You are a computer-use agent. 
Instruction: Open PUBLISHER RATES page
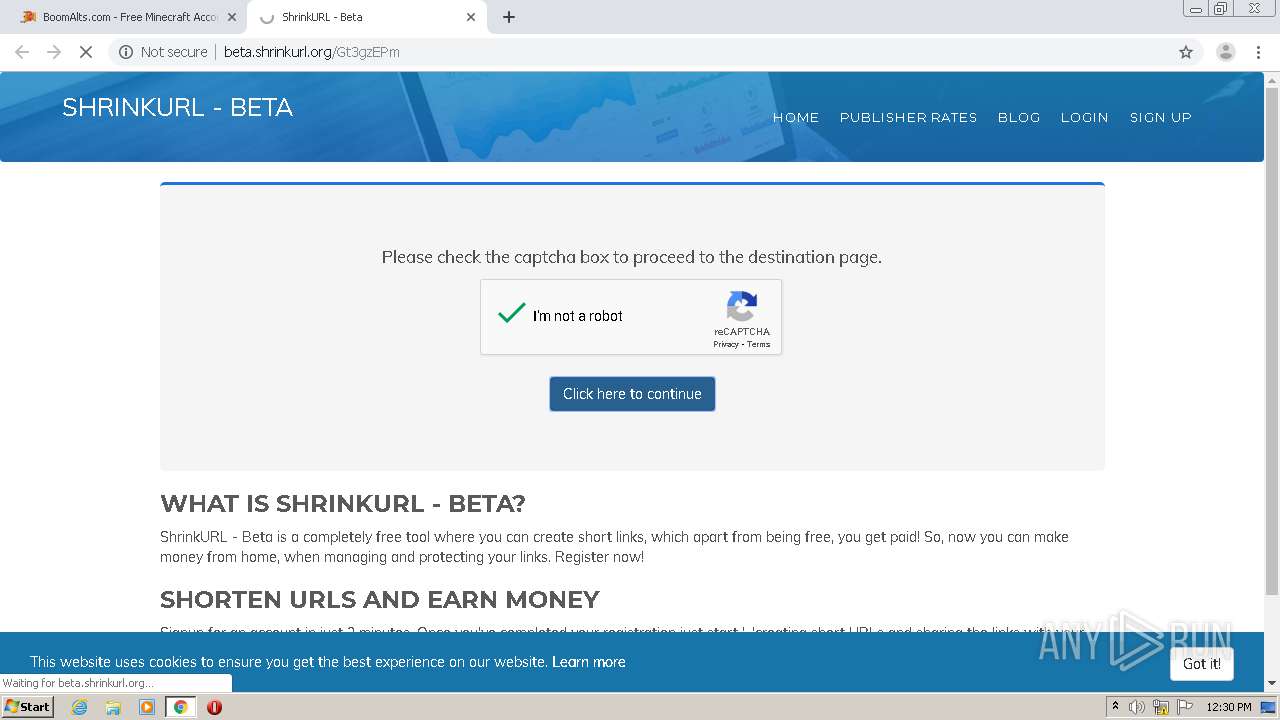908,117
